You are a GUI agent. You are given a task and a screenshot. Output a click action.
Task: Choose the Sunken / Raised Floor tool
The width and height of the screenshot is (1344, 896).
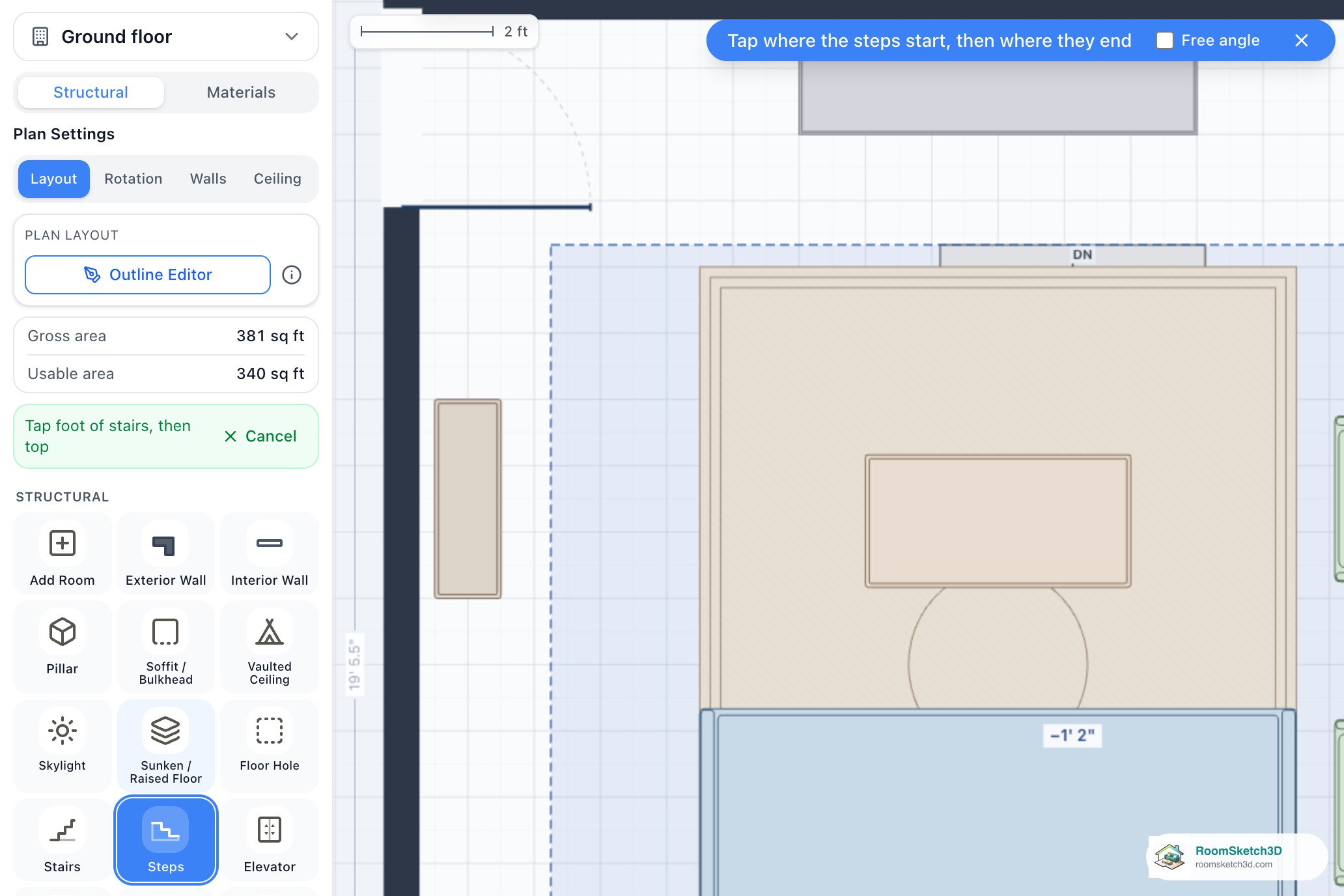pos(165,746)
